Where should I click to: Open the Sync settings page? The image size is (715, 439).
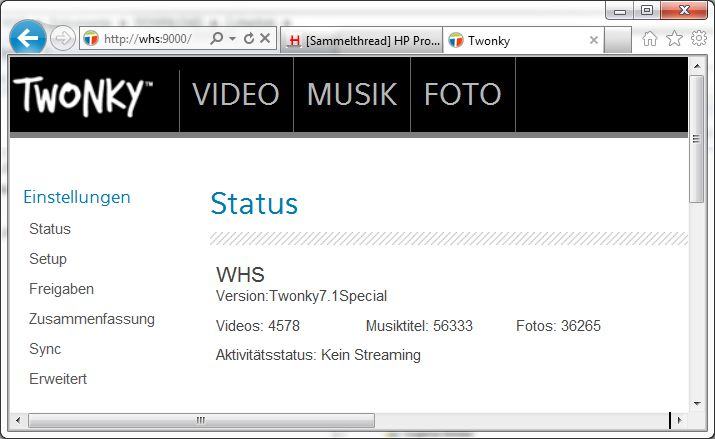(x=45, y=349)
